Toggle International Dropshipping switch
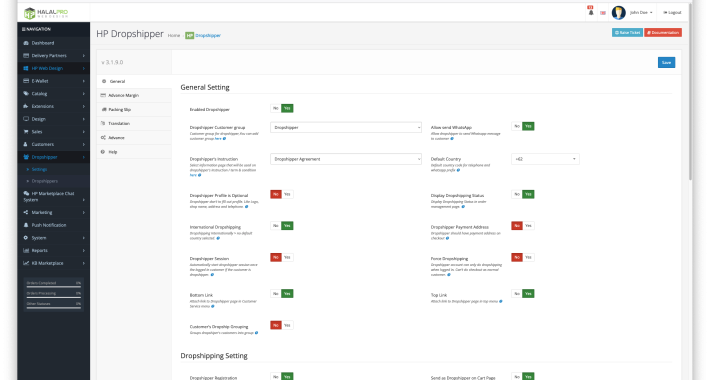Viewport: 710px width, 380px height. [282, 226]
